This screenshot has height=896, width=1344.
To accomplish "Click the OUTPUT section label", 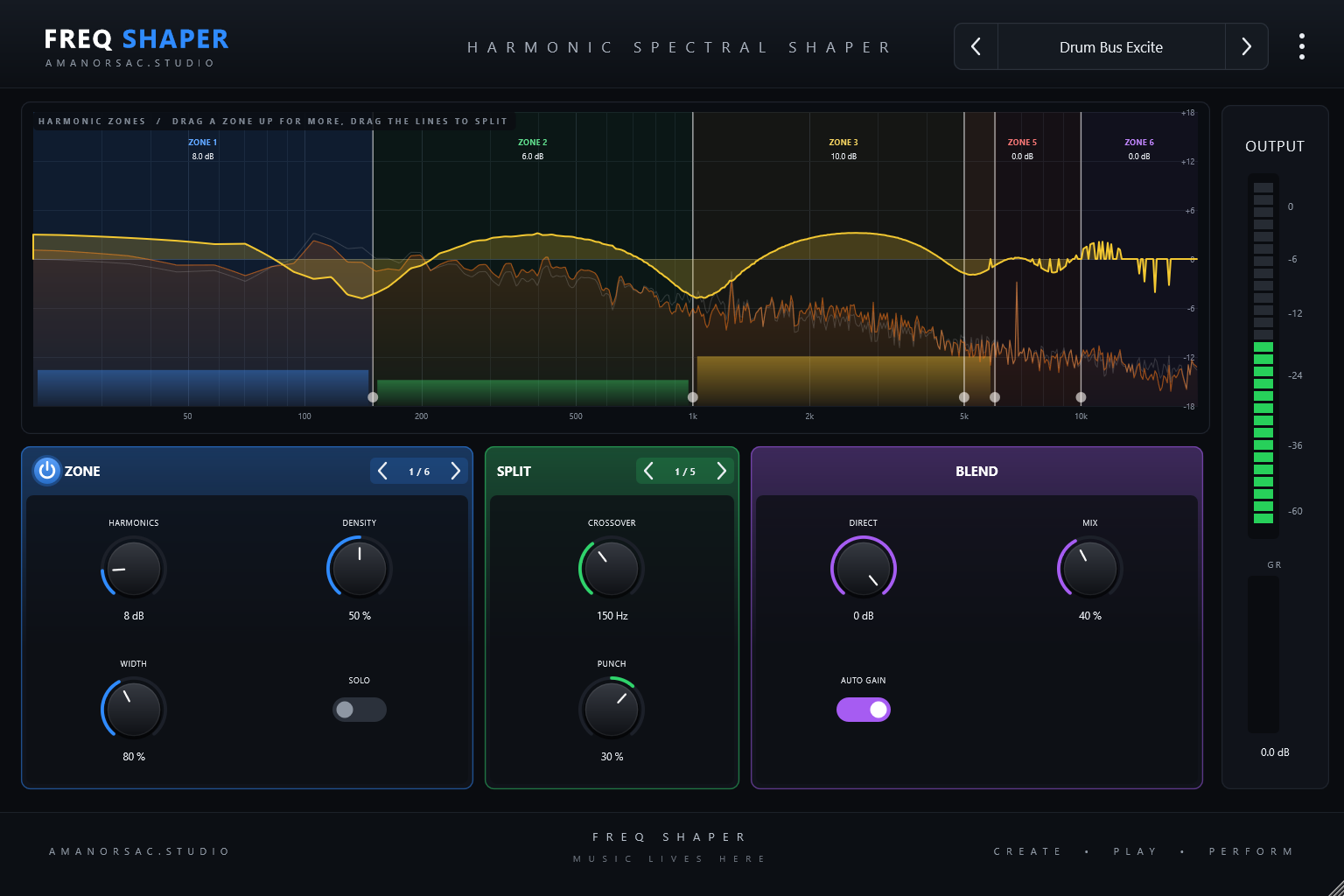I will point(1275,146).
